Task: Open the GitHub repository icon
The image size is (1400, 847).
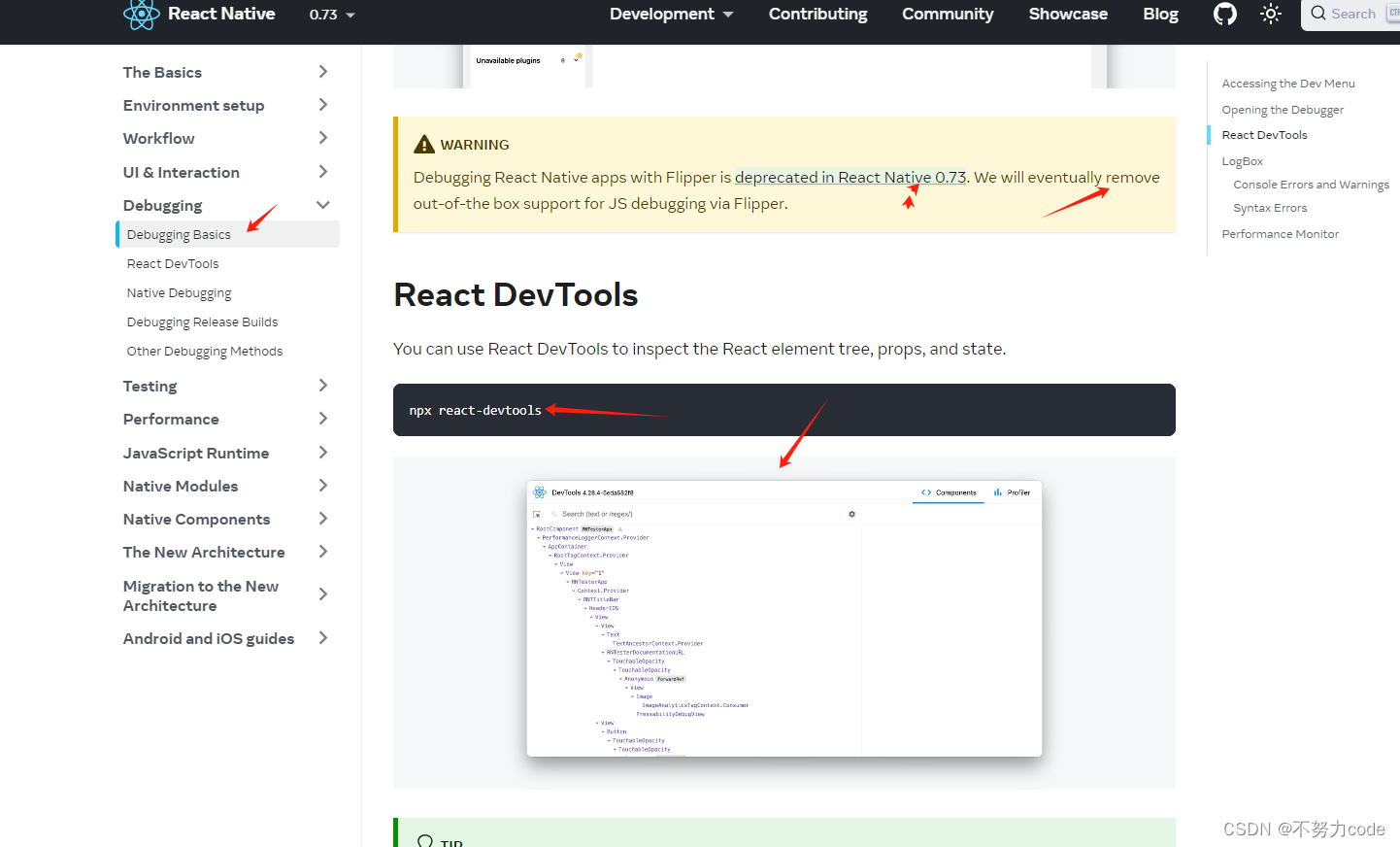Action: point(1225,14)
